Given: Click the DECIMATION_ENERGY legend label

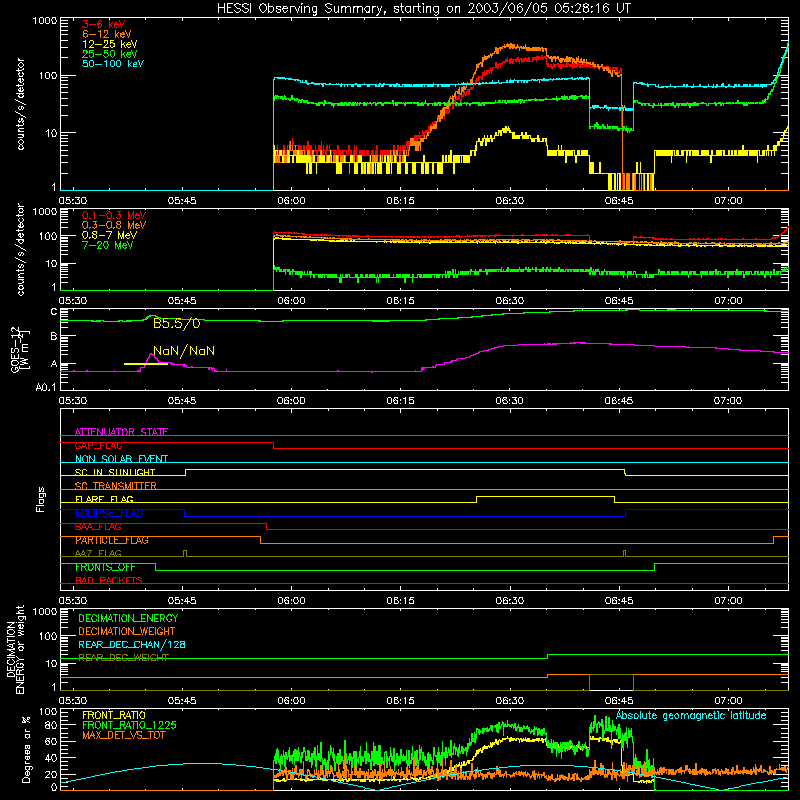Looking at the screenshot, I should pos(128,618).
